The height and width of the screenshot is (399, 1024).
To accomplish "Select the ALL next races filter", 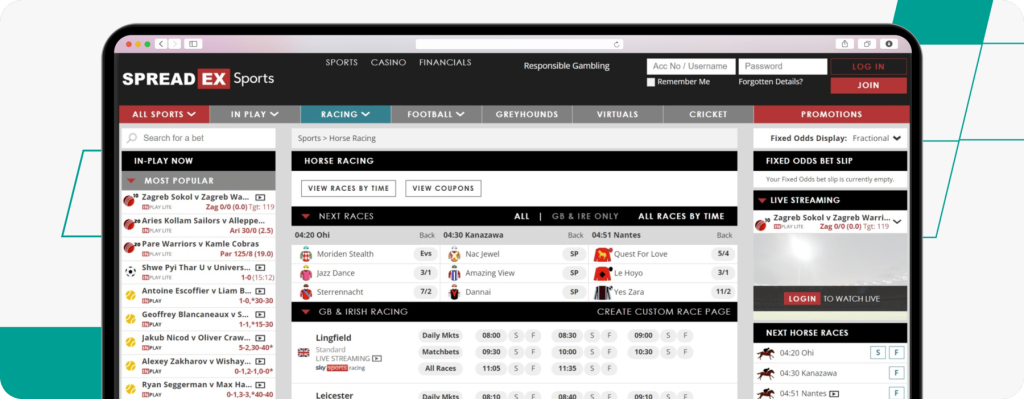I will coord(522,216).
